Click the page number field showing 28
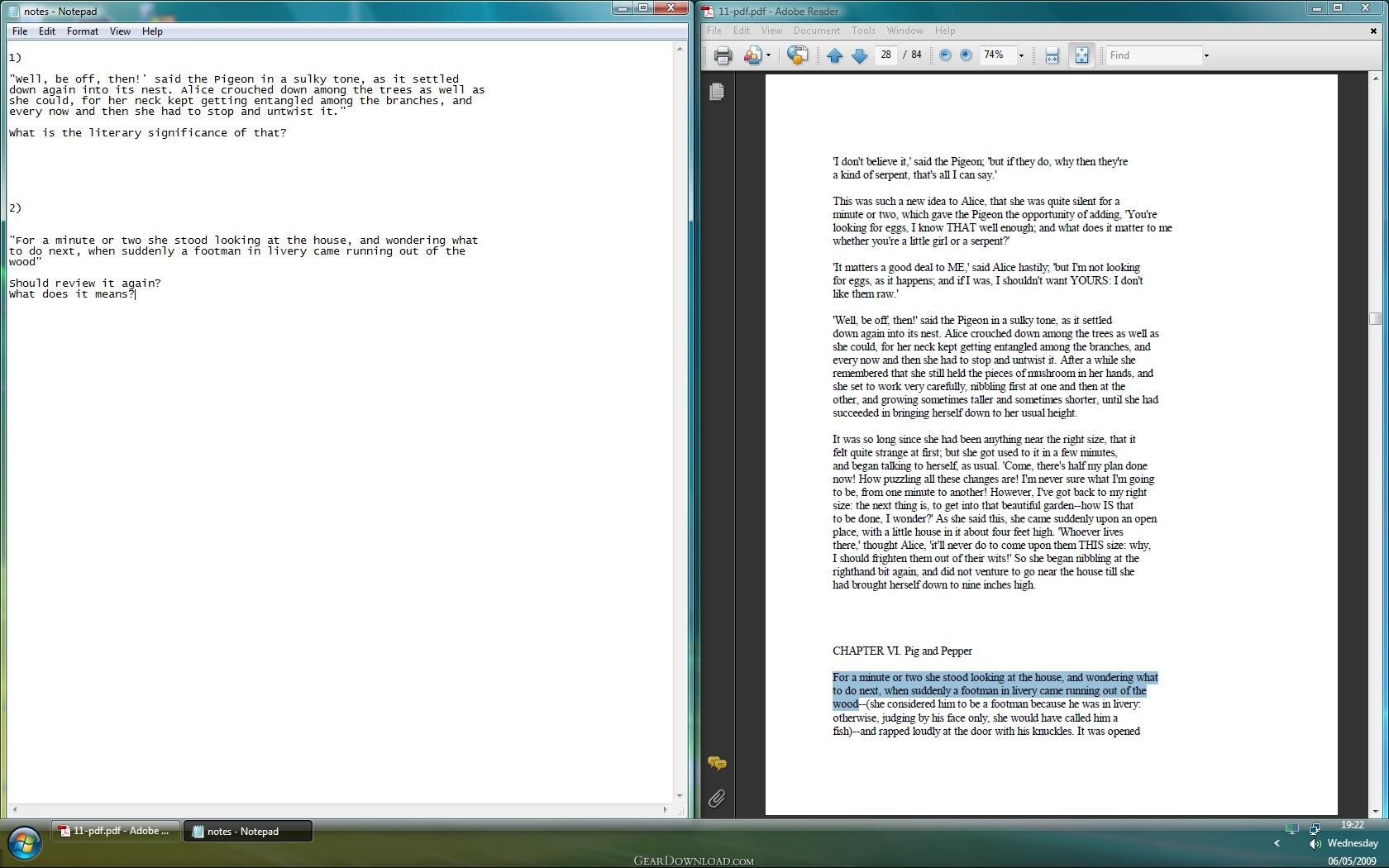The width and height of the screenshot is (1389, 868). click(x=885, y=55)
